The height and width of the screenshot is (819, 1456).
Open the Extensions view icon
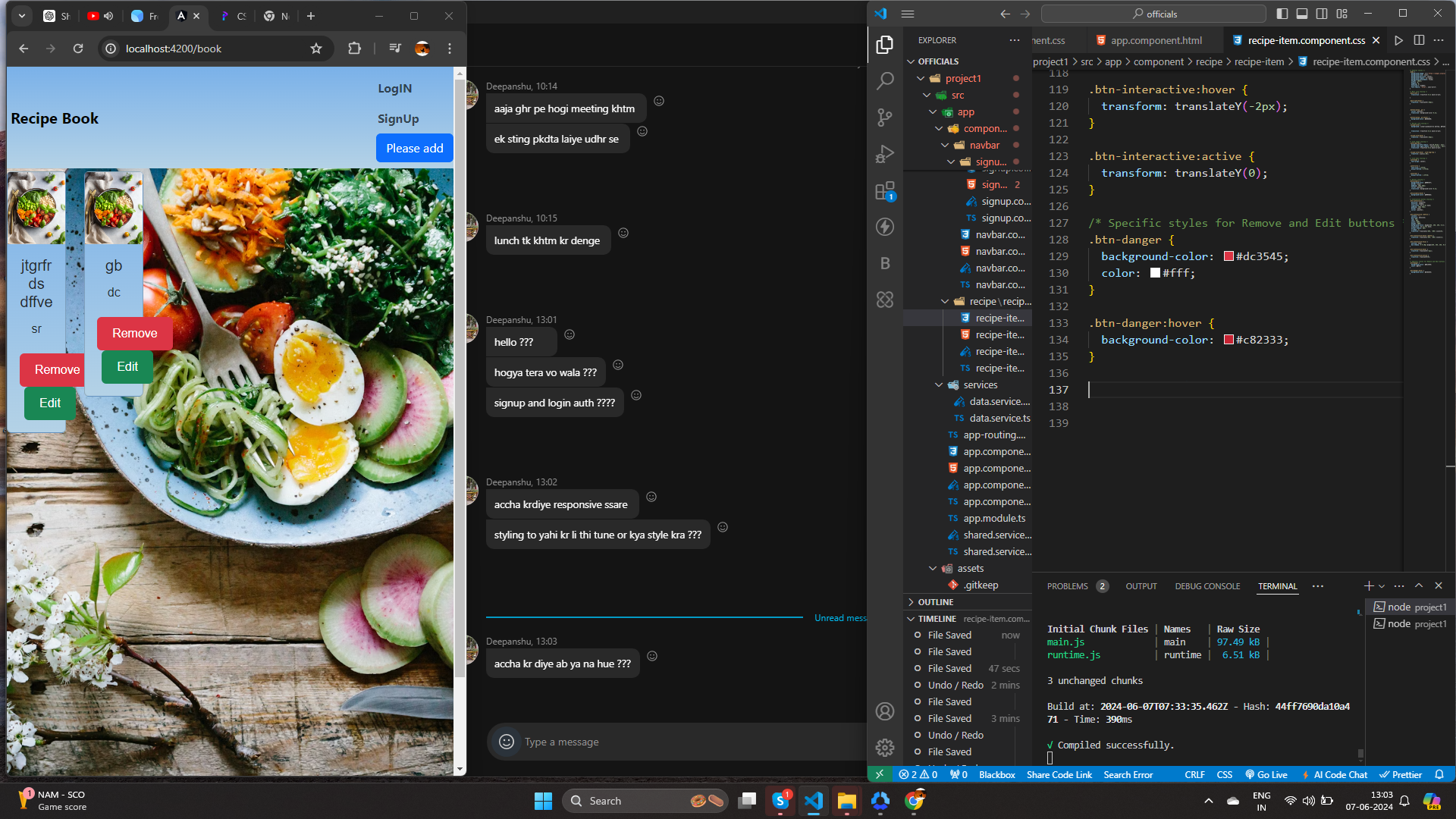[x=885, y=190]
